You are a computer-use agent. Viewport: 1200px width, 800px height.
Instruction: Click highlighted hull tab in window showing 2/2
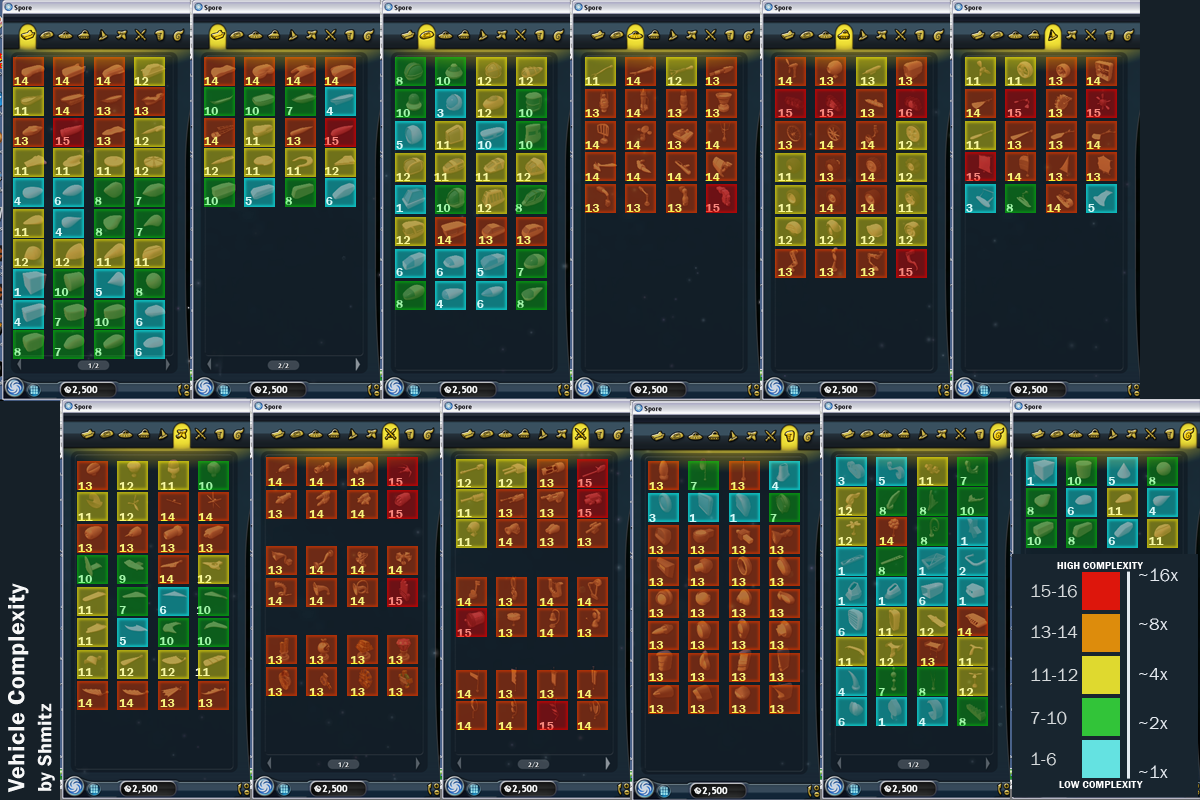point(217,36)
